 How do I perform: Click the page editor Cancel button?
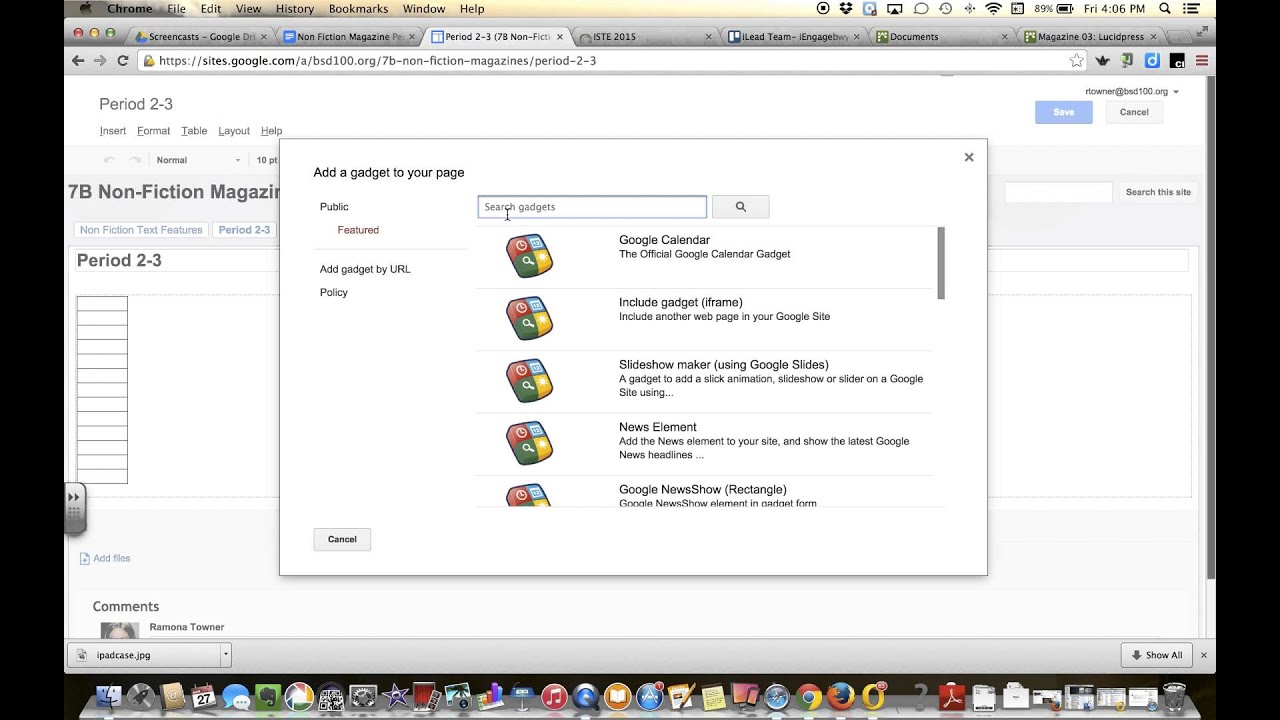tap(1134, 112)
